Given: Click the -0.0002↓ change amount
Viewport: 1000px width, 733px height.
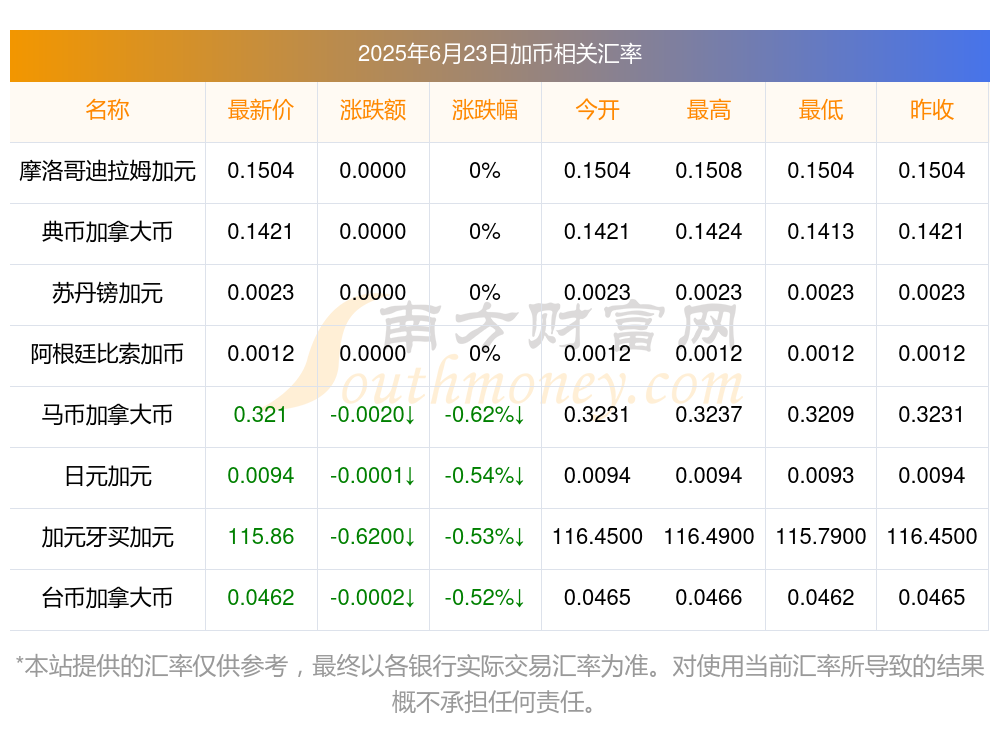Looking at the screenshot, I should click(x=372, y=597).
